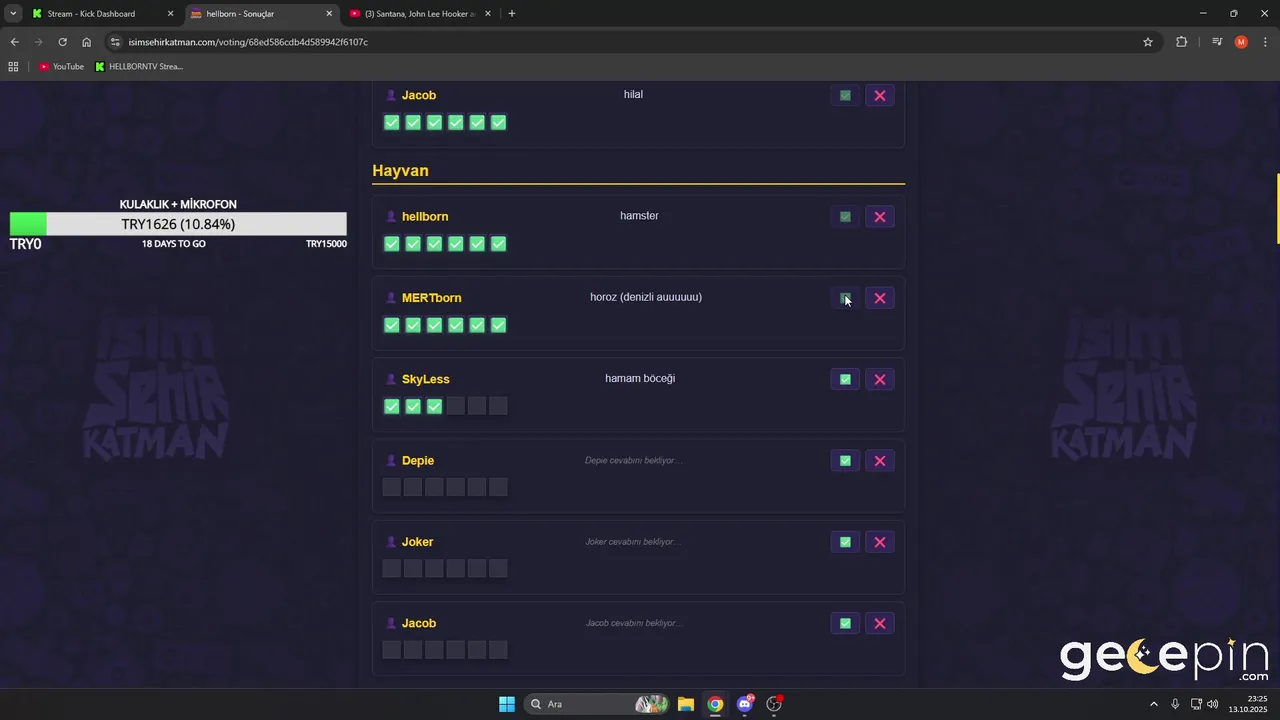Approve the Hayvan section Jacob answer checkmark

point(845,623)
